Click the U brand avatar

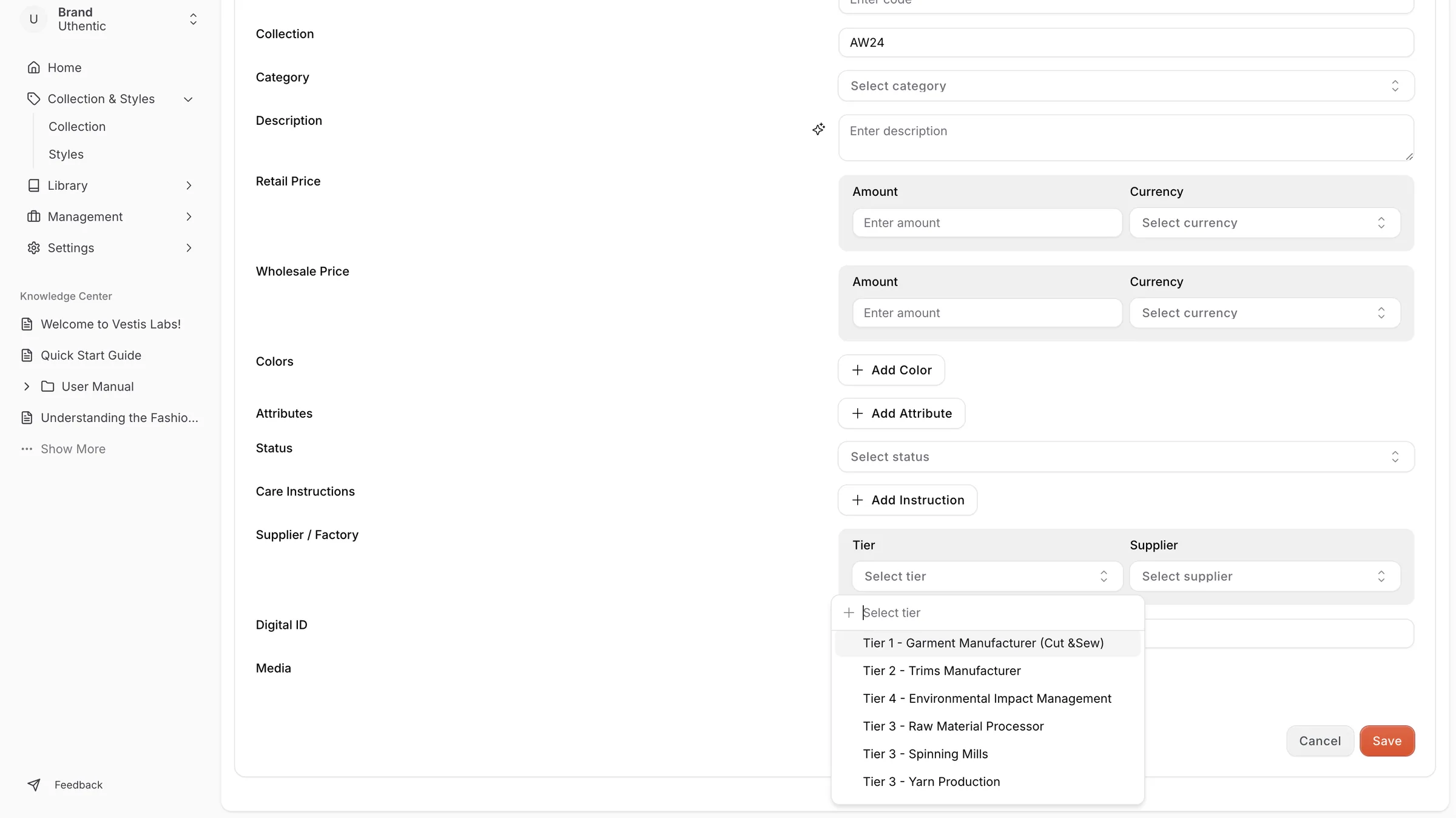coord(34,19)
